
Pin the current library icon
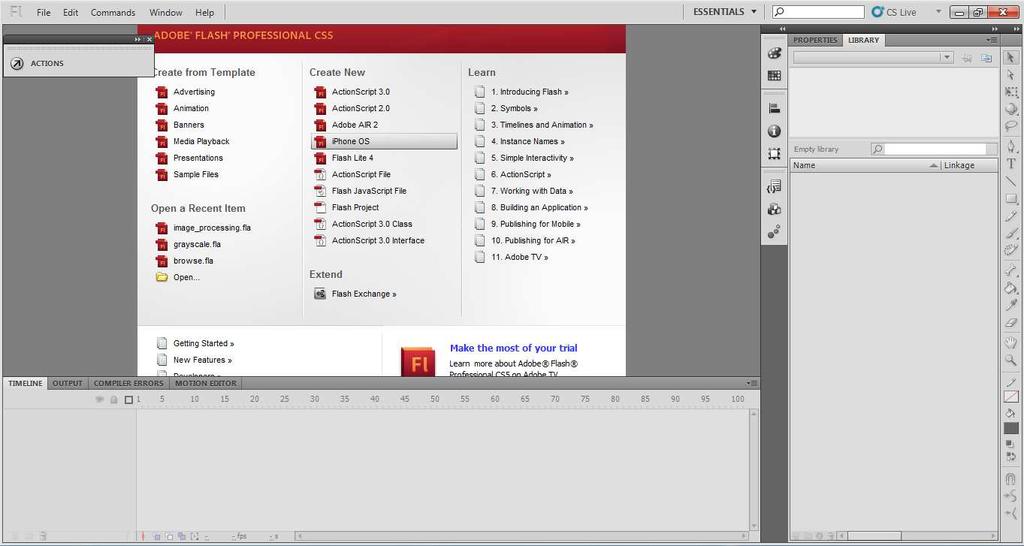point(968,57)
